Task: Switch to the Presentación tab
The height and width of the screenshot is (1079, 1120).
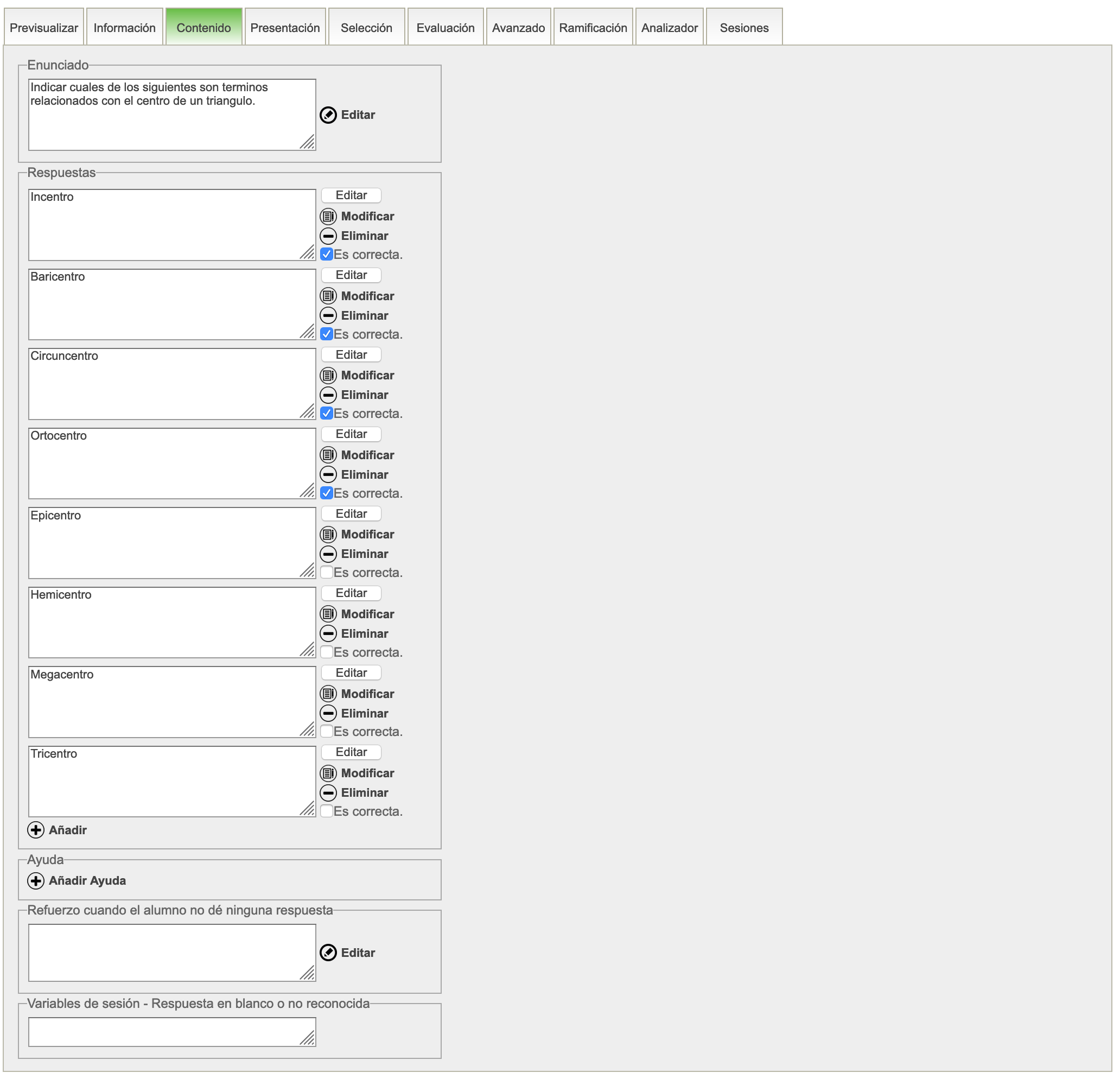Action: [x=284, y=28]
